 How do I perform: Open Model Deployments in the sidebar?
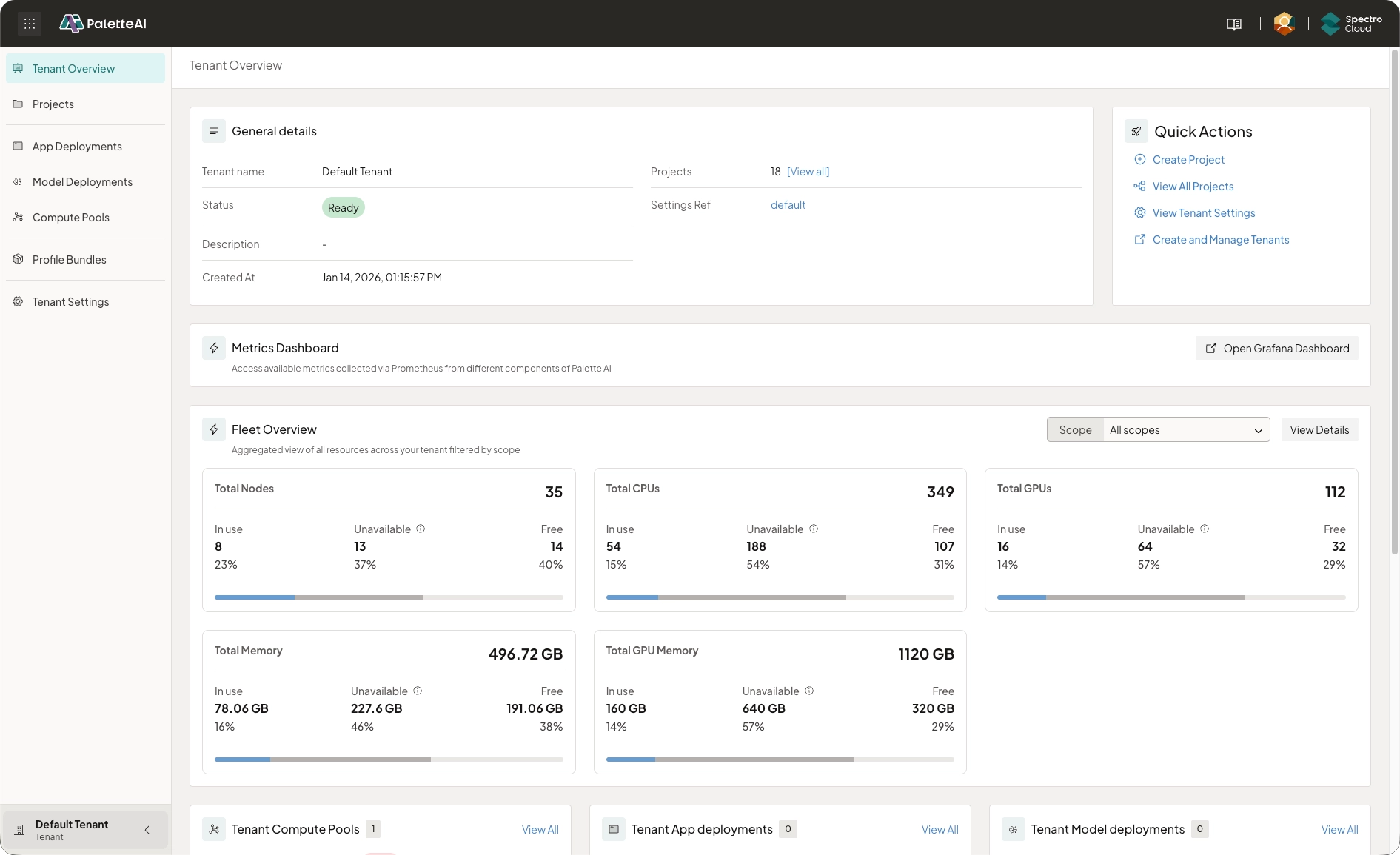click(85, 181)
